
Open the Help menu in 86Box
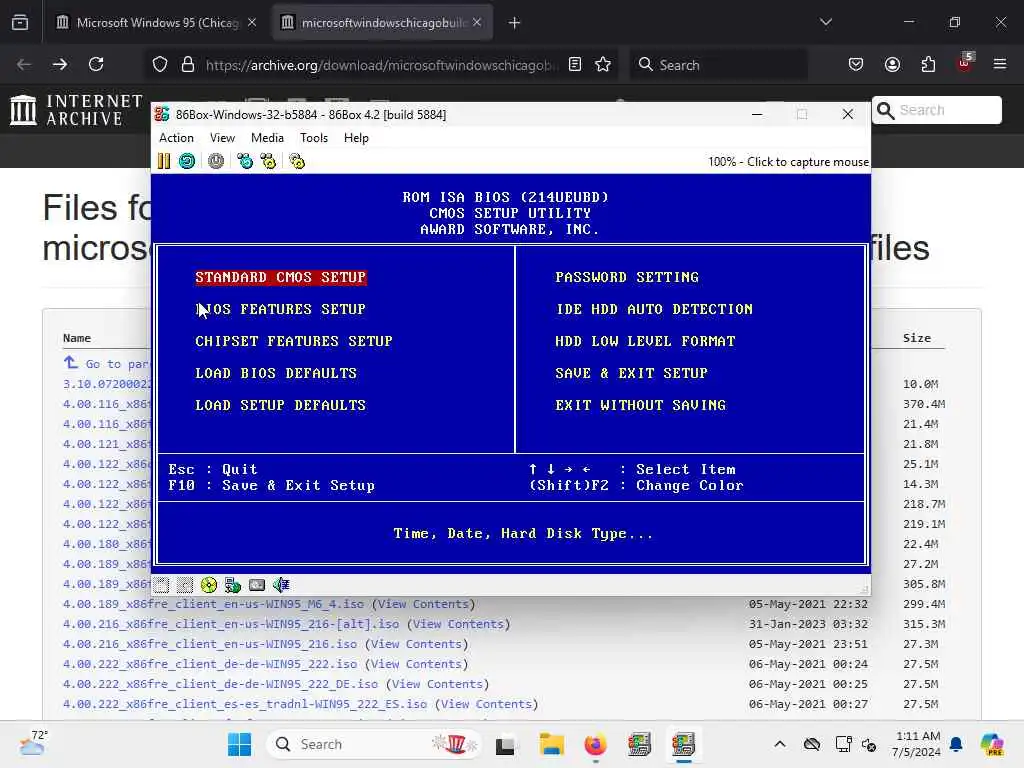tap(356, 138)
